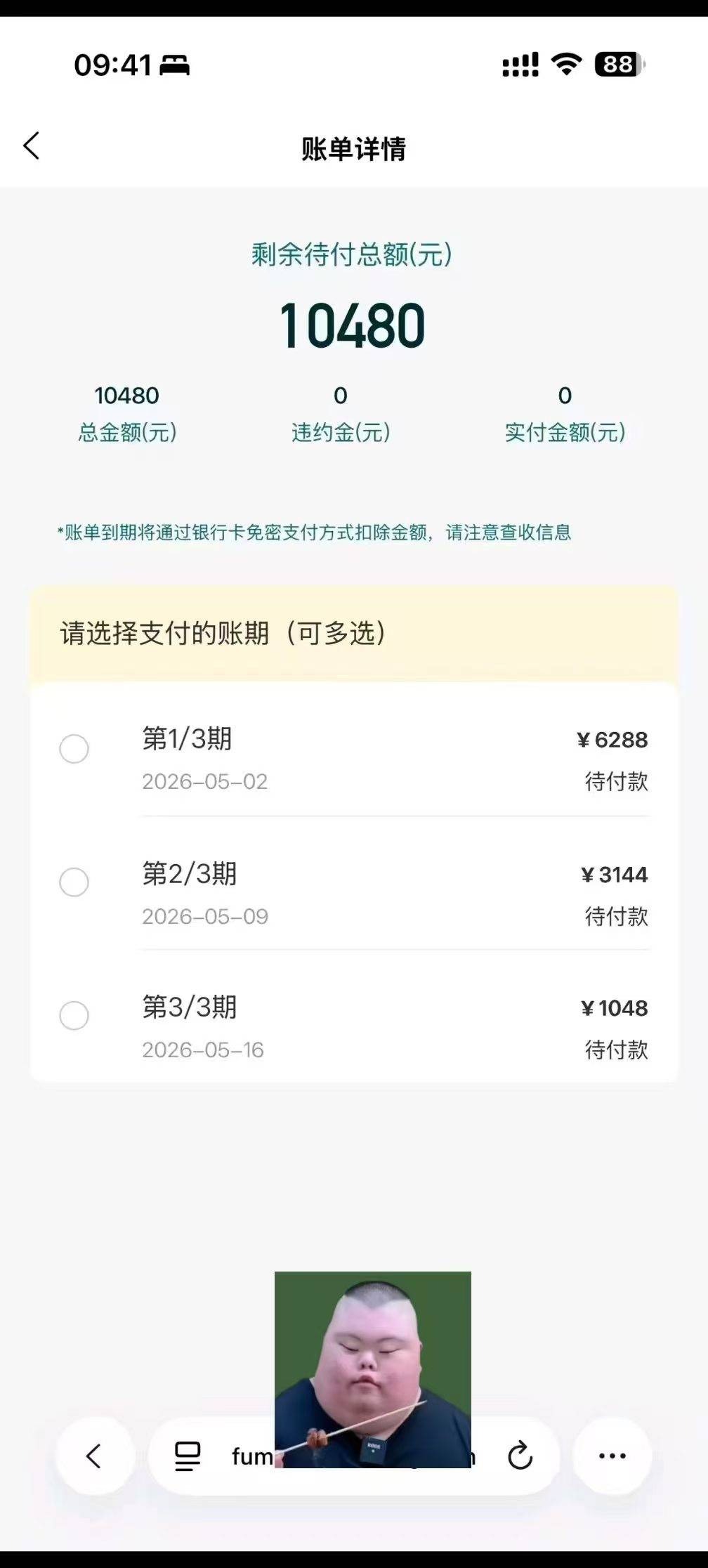Image resolution: width=708 pixels, height=1568 pixels.
Task: Tap the ¥6288 amount for first installment
Action: coord(612,740)
